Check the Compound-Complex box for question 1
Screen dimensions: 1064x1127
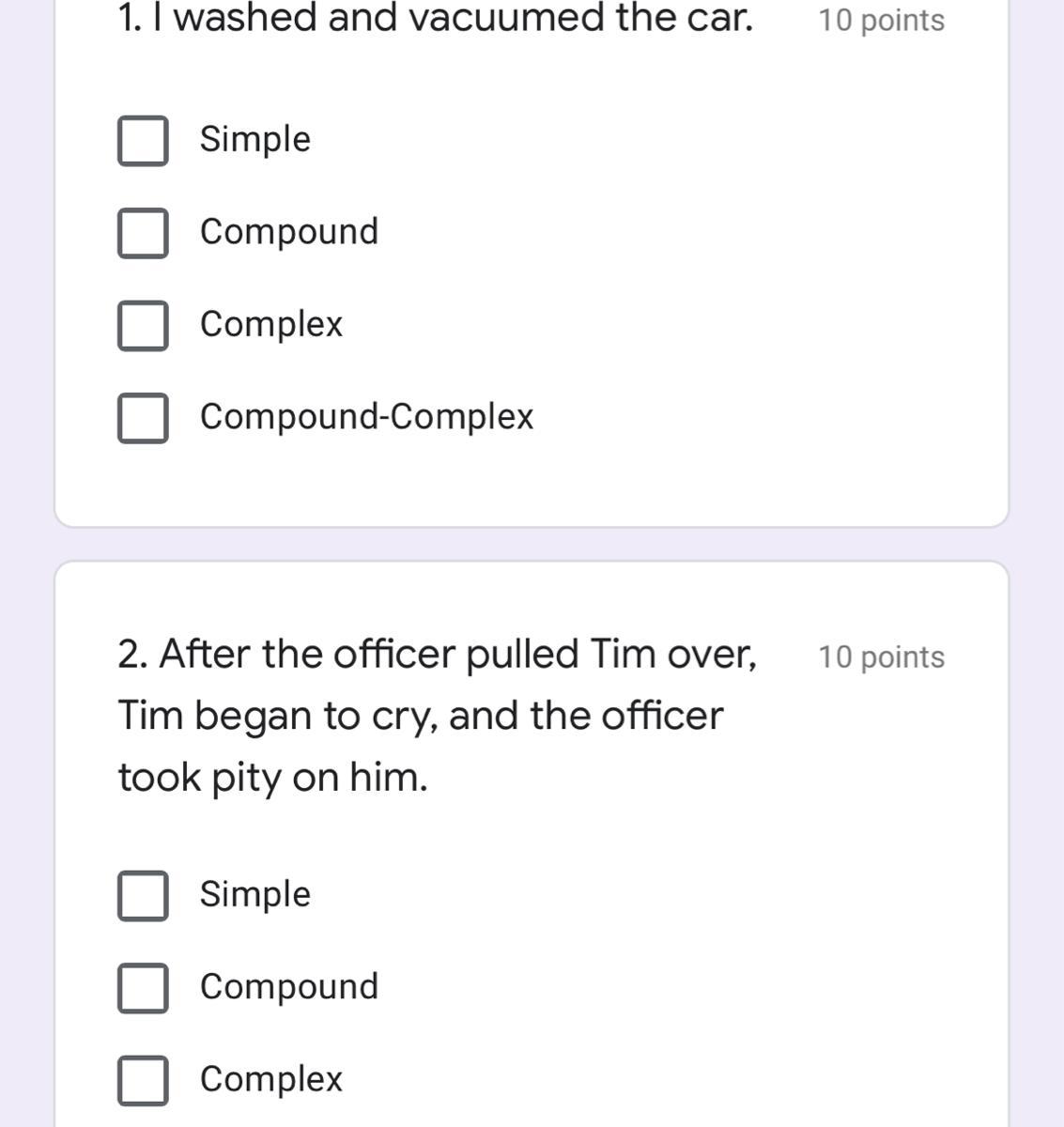pyautogui.click(x=143, y=418)
